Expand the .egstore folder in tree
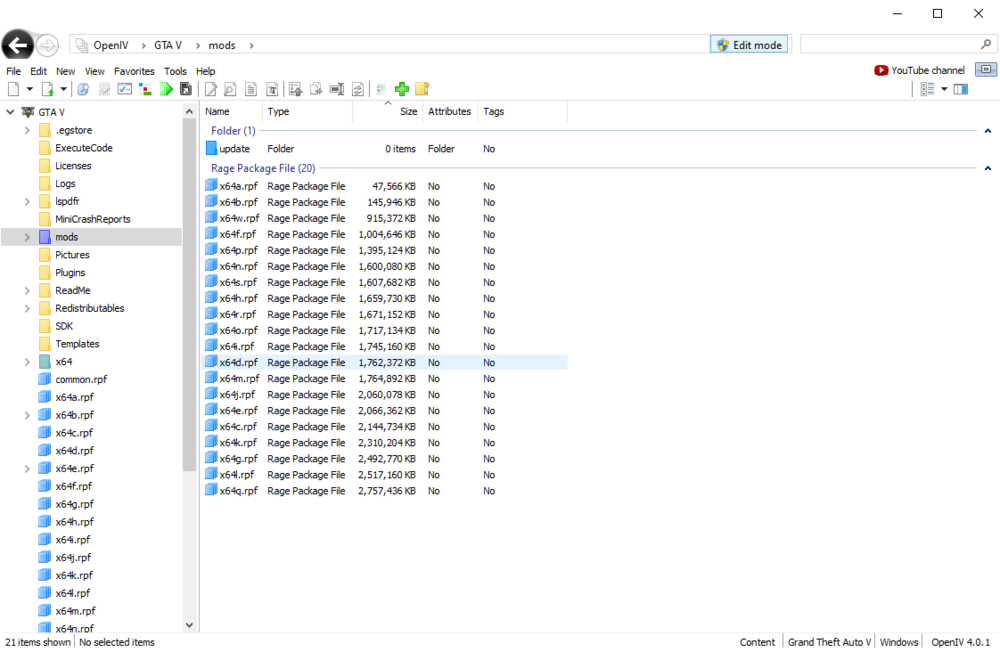Viewport: 1000px width, 652px height. pyautogui.click(x=27, y=130)
